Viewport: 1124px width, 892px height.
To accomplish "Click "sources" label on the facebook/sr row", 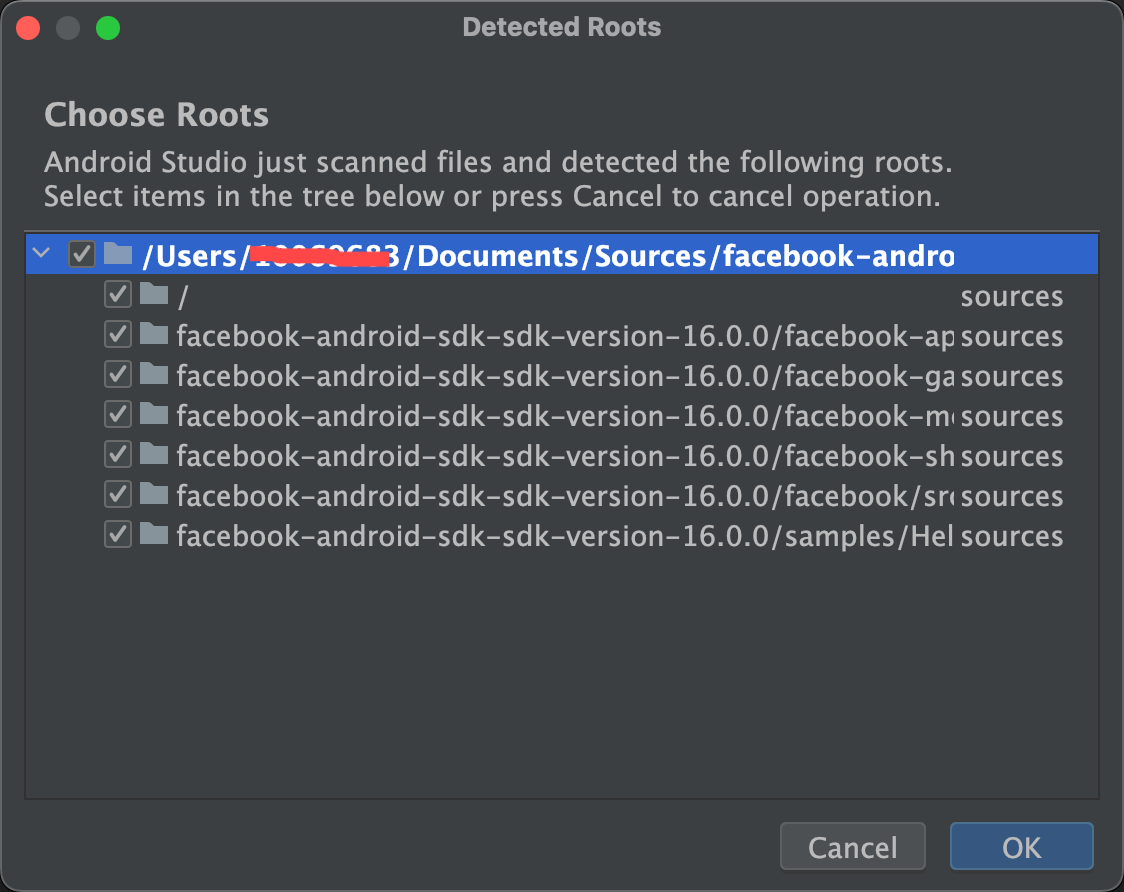I will 1011,498.
